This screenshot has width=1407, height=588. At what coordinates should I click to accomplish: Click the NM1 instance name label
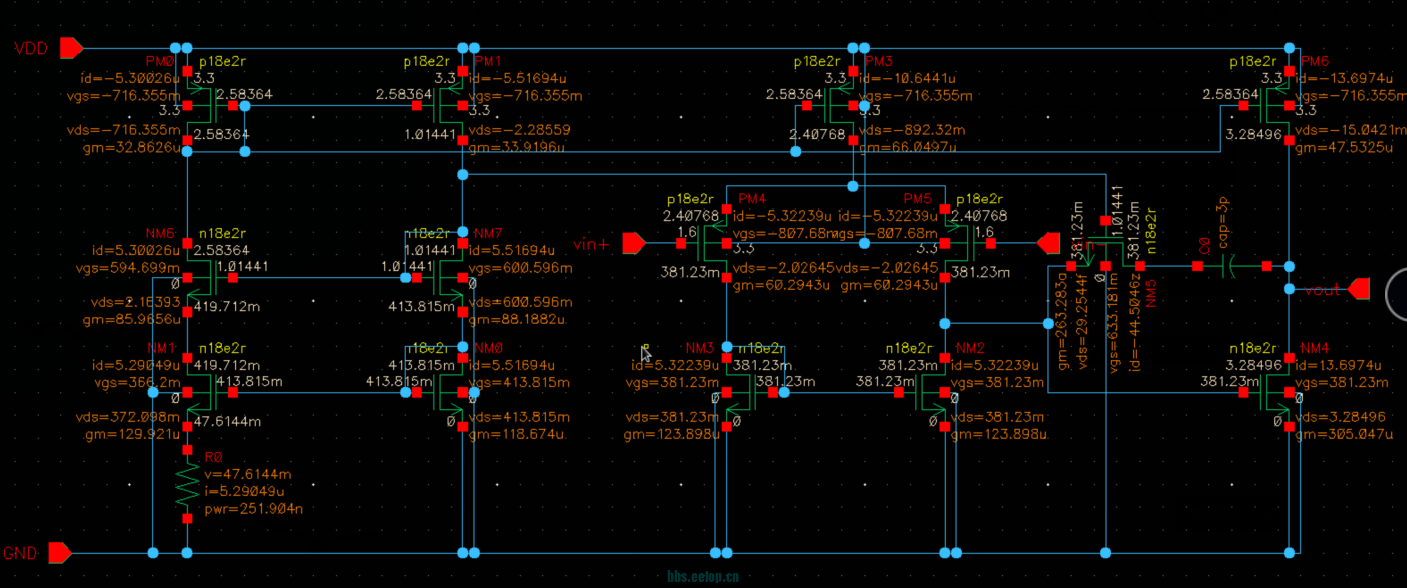coord(162,347)
